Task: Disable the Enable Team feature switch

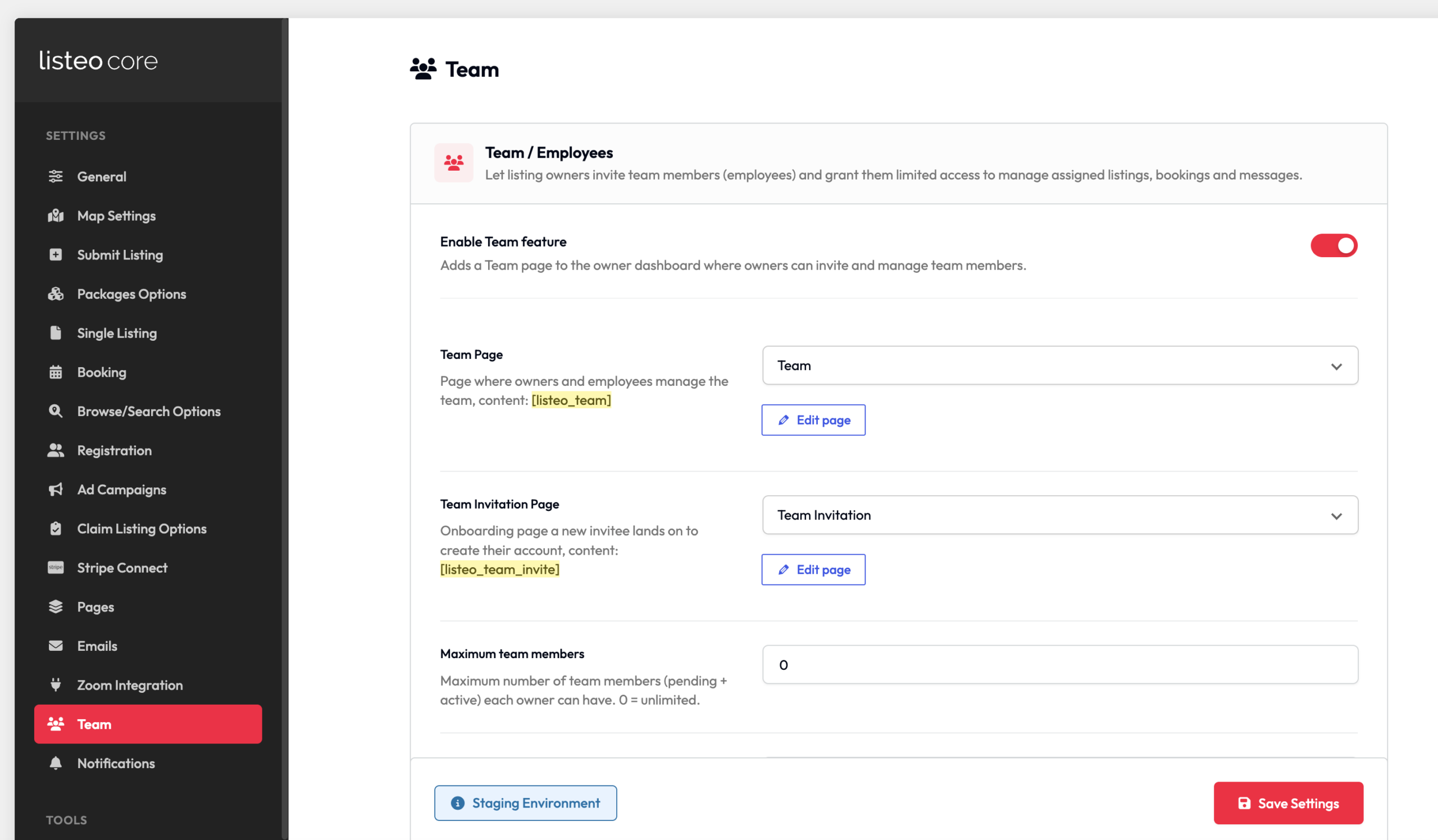Action: [1334, 245]
